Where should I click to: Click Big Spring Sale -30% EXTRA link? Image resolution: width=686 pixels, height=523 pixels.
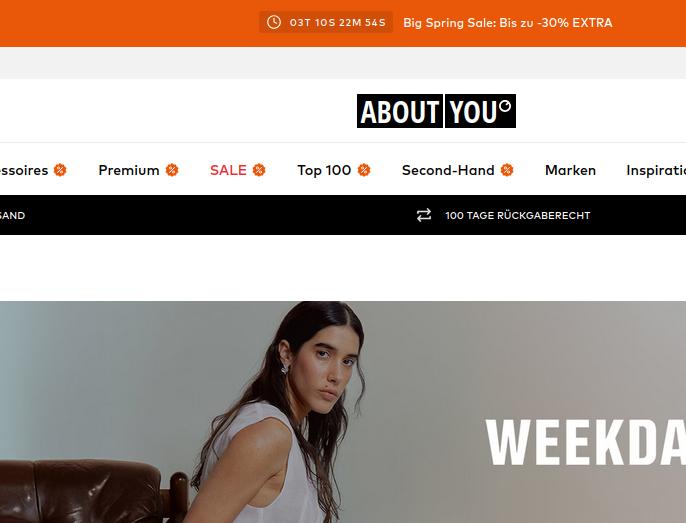[x=508, y=23]
